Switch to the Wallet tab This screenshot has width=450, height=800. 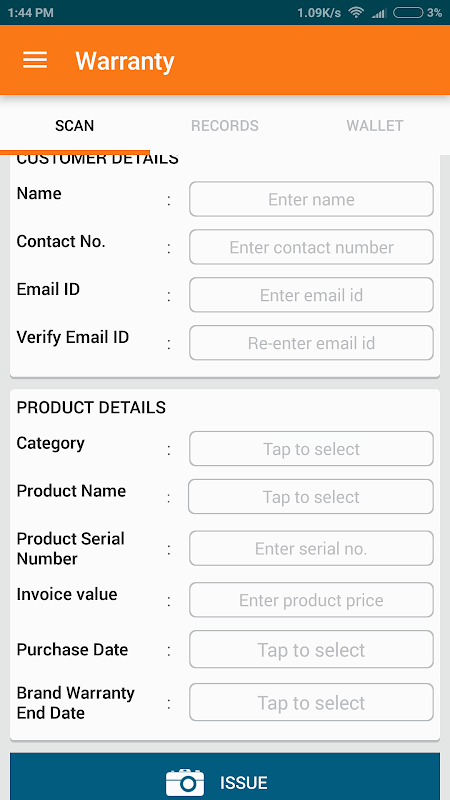click(x=375, y=126)
